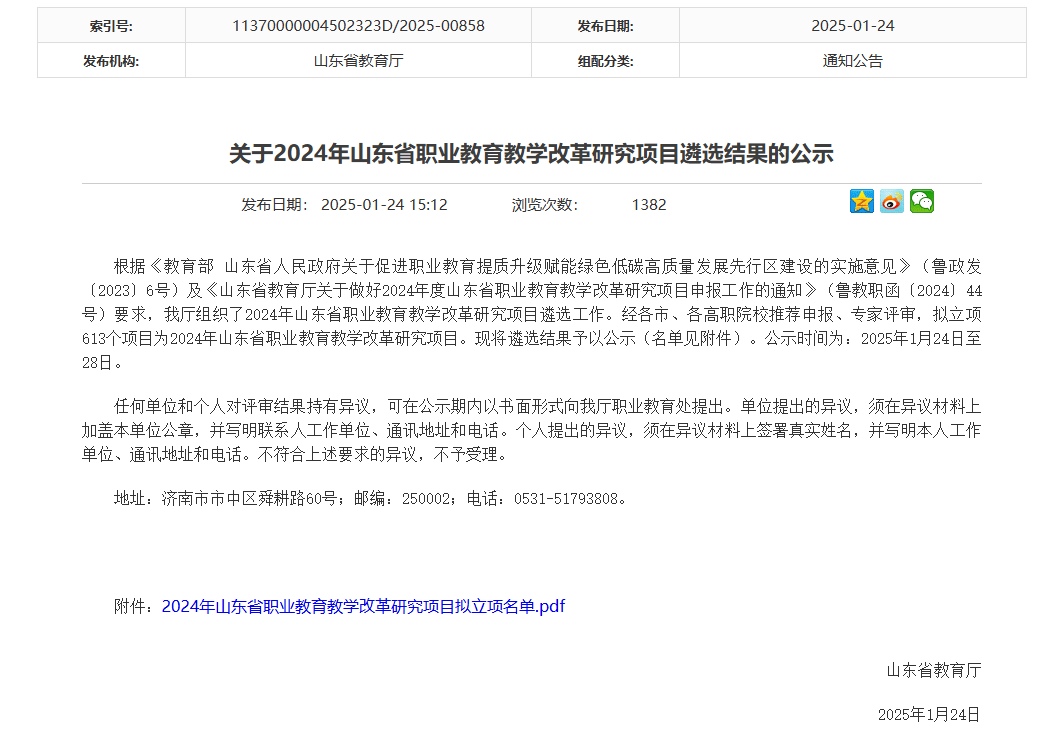Select the 2025-01-24 date cell in table
1038x739 pixels.
click(852, 26)
